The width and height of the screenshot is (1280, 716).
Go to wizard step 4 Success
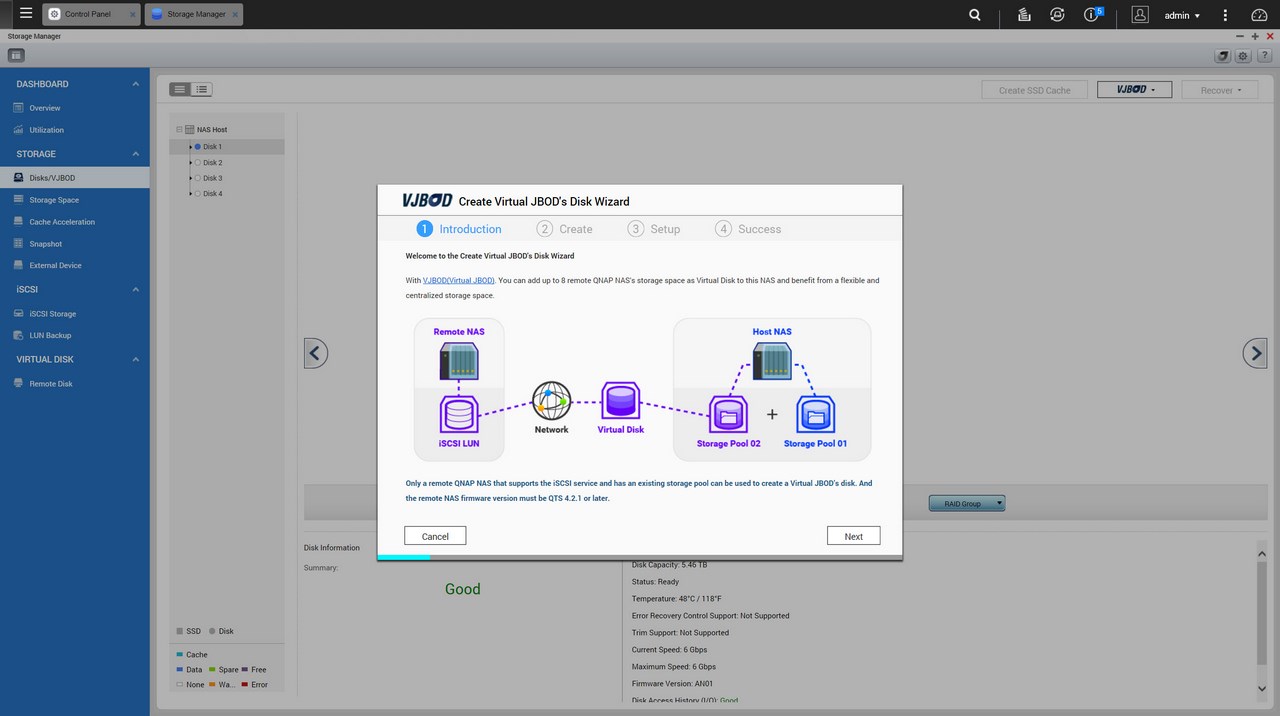click(x=748, y=229)
